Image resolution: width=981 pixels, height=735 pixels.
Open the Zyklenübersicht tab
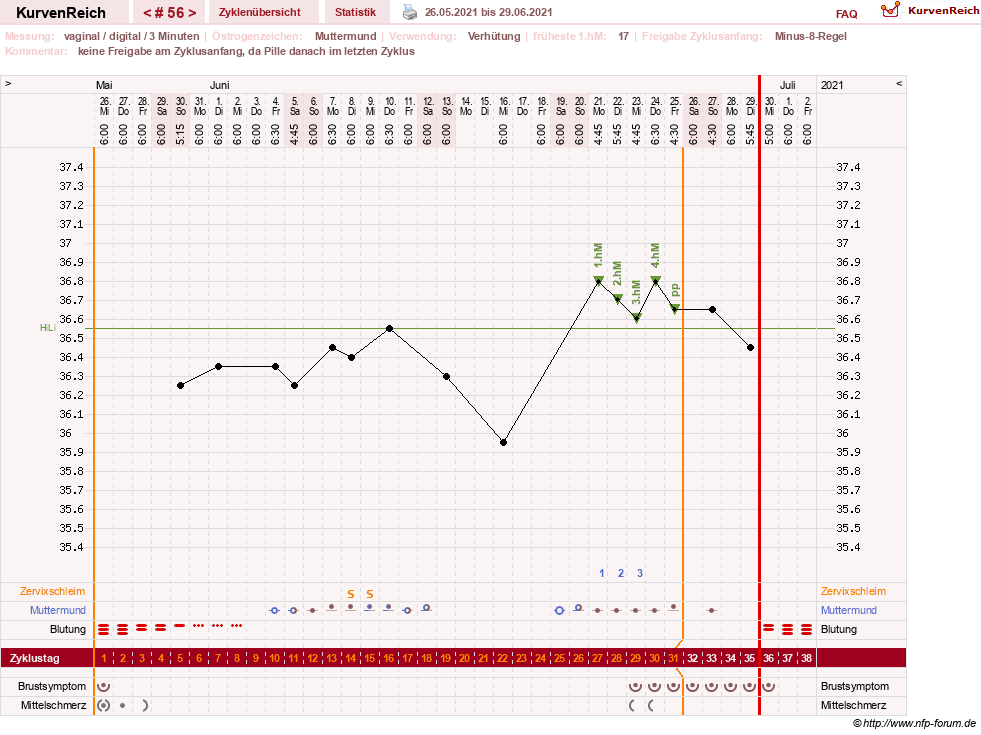pos(260,12)
